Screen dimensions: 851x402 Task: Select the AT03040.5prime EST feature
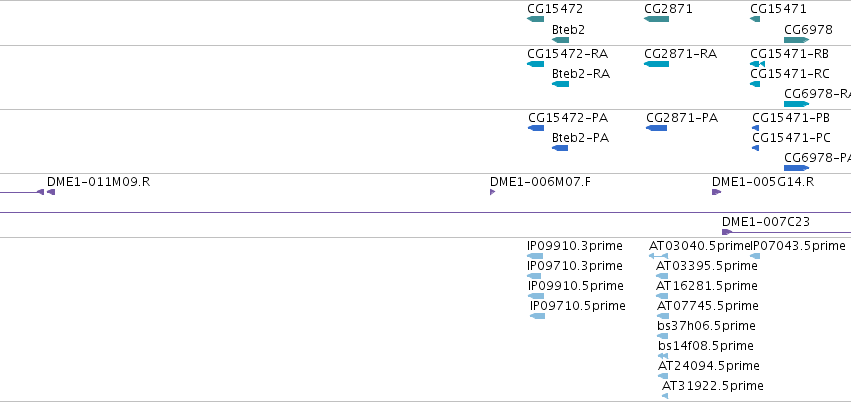coord(658,256)
